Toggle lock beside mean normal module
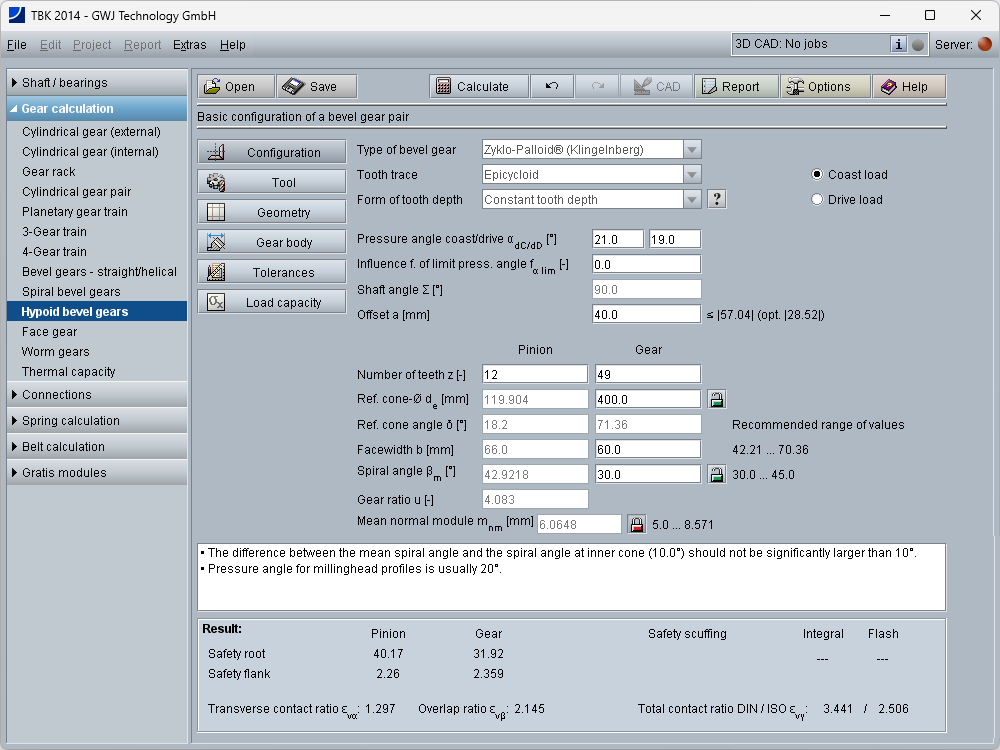The height and width of the screenshot is (750, 1000). pos(637,524)
